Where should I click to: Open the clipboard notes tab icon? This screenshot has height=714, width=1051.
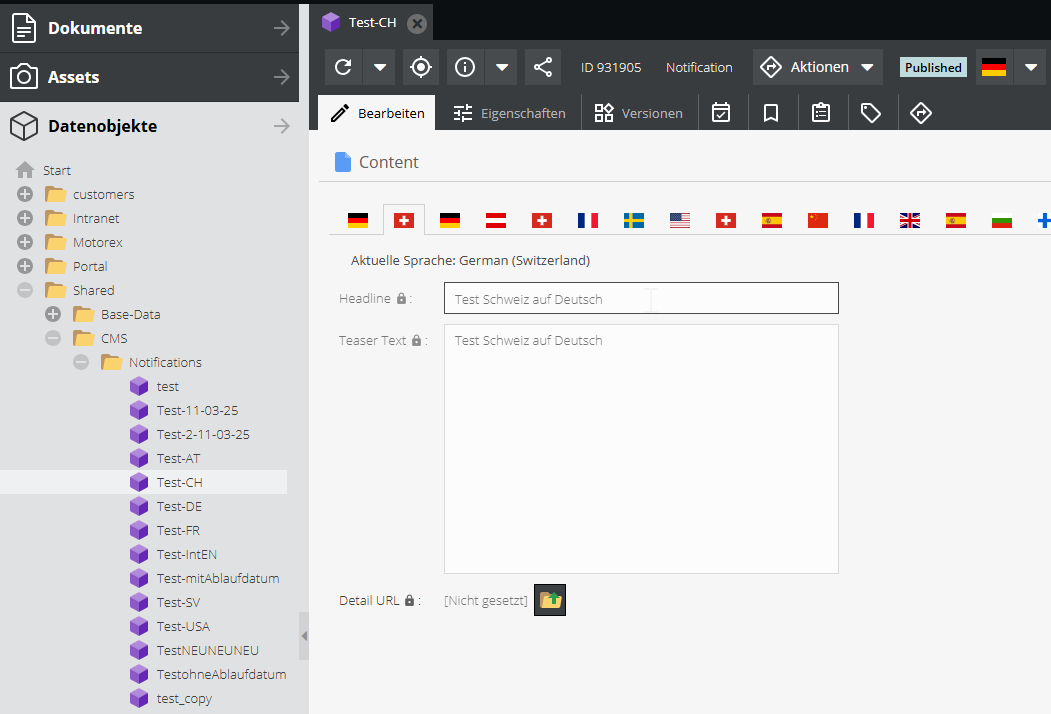[821, 113]
